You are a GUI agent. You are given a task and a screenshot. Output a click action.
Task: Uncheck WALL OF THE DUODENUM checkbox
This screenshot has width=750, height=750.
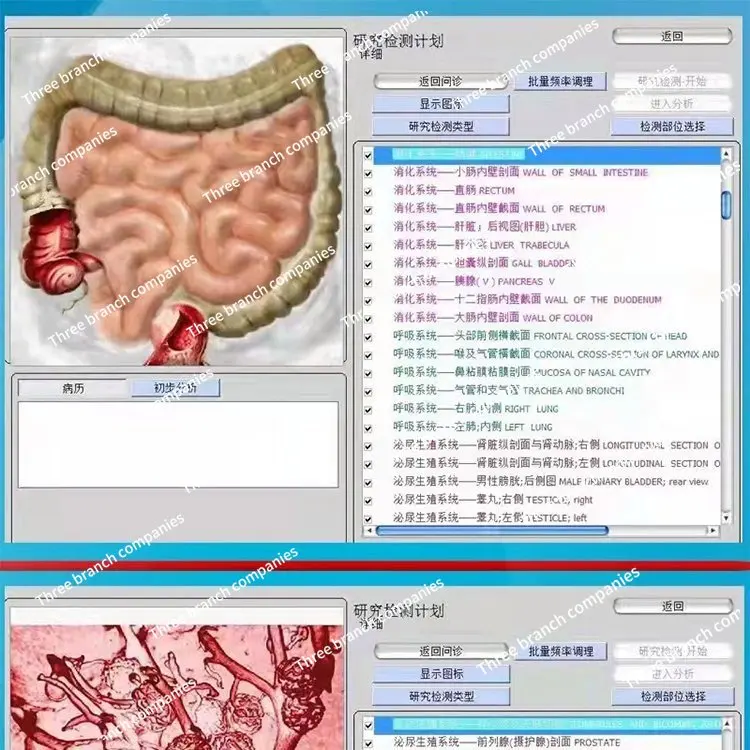tap(368, 301)
